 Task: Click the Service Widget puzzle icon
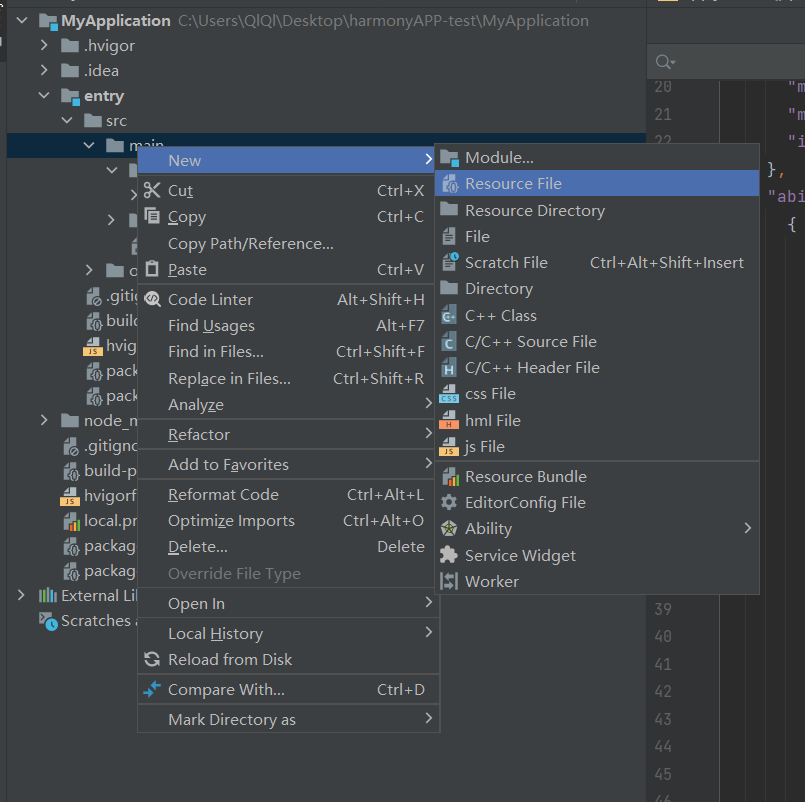click(449, 555)
